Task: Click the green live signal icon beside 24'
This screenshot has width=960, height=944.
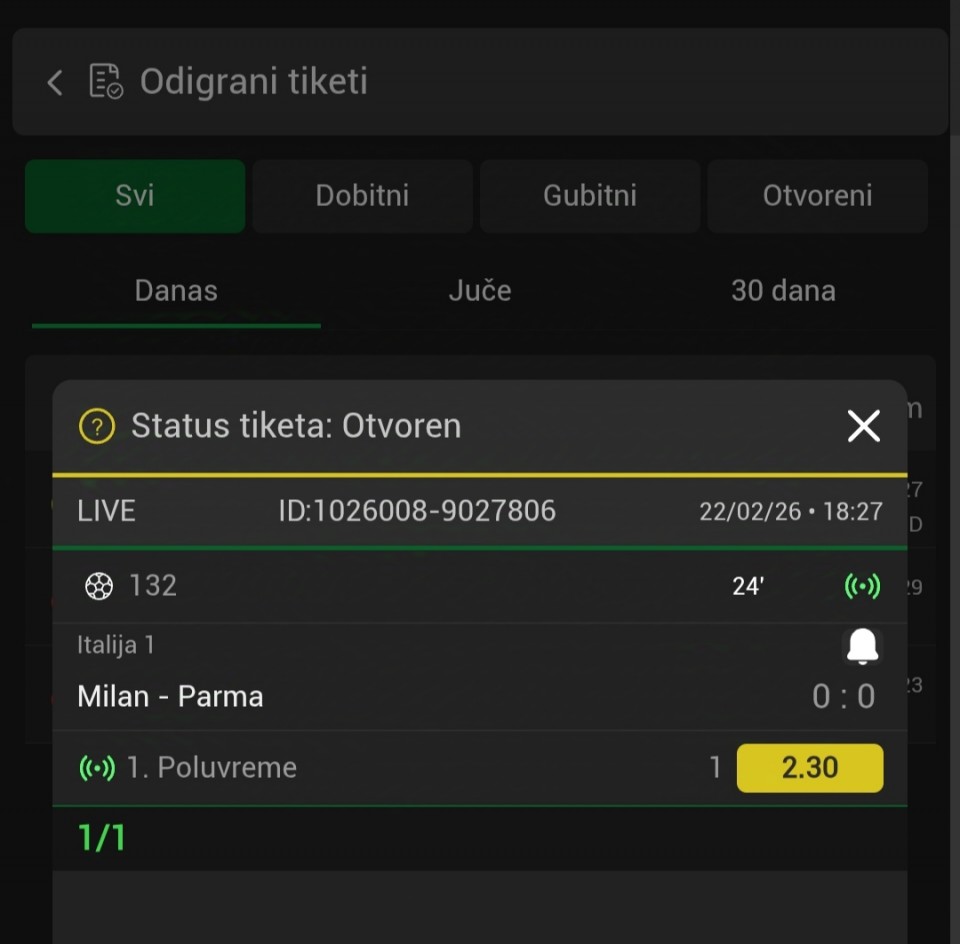Action: pos(862,586)
